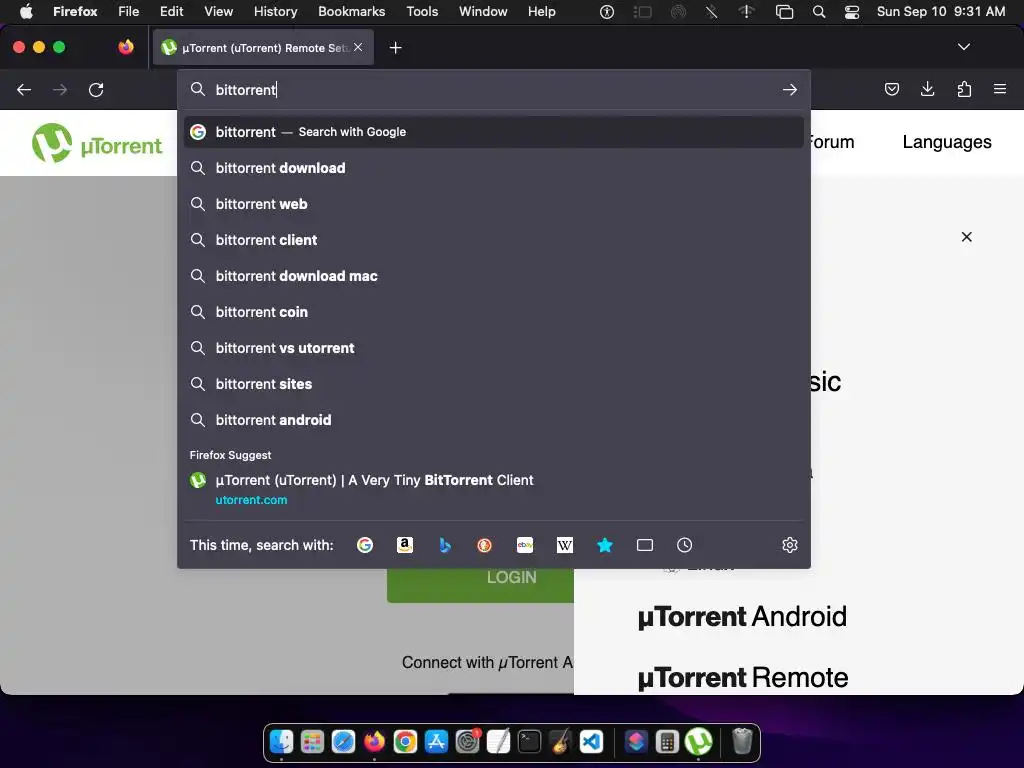
Task: Open Firefox application hamburger menu
Action: pyautogui.click(x=1000, y=89)
